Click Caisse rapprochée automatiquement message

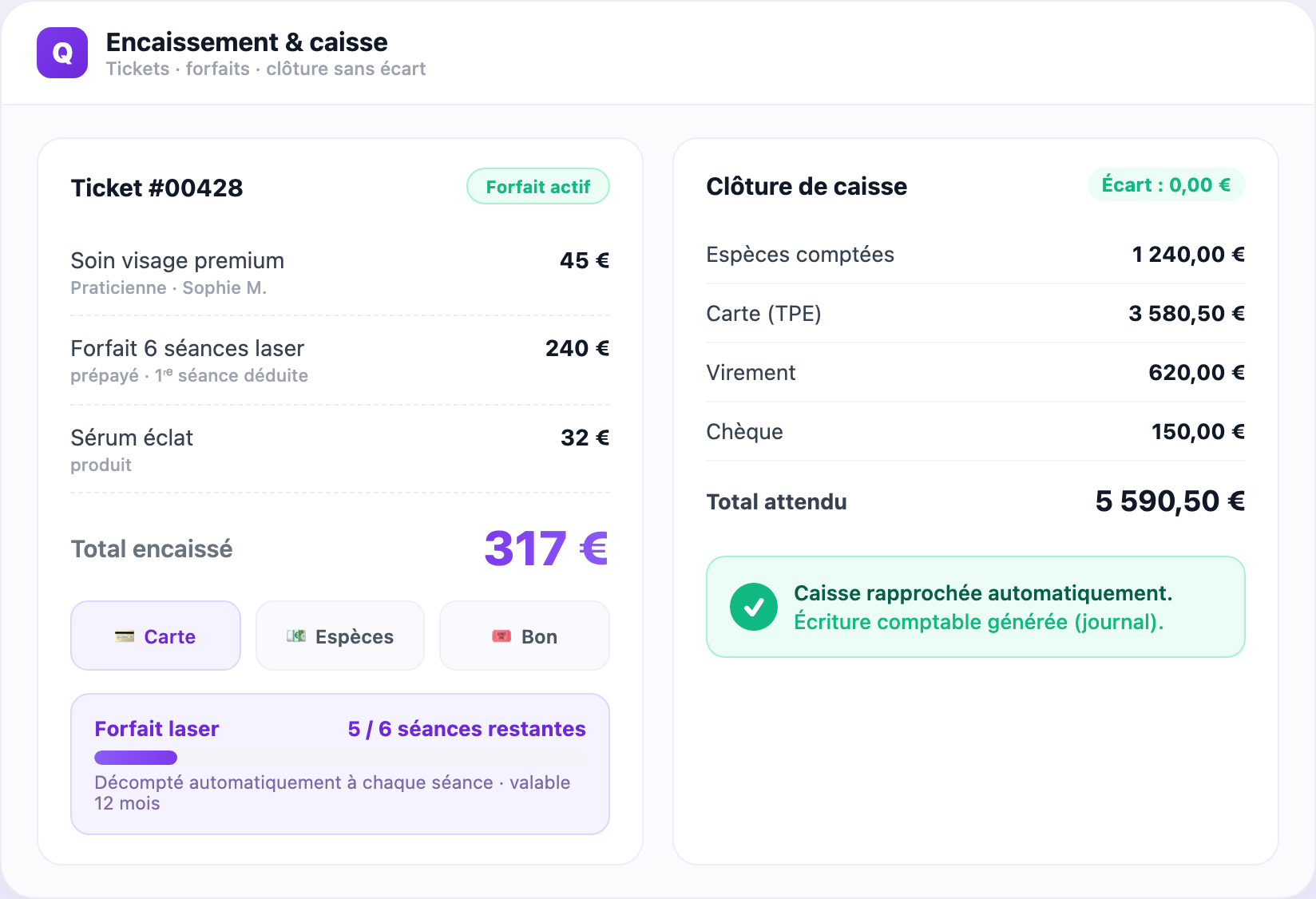[x=983, y=592]
